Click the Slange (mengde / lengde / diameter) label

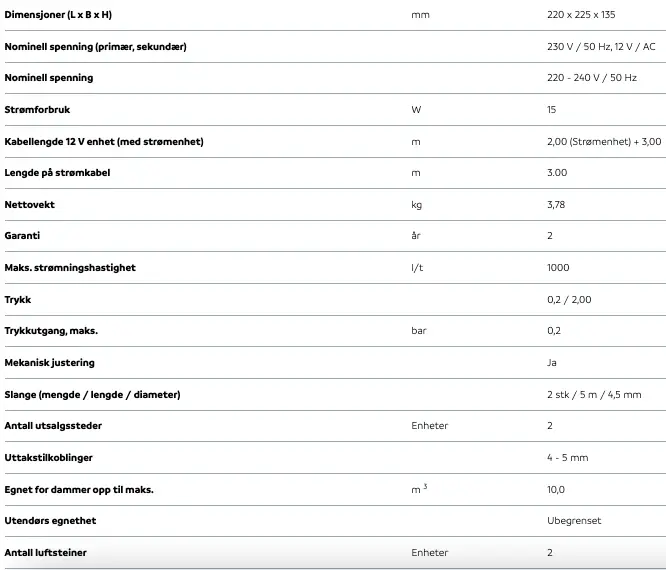[x=93, y=395]
